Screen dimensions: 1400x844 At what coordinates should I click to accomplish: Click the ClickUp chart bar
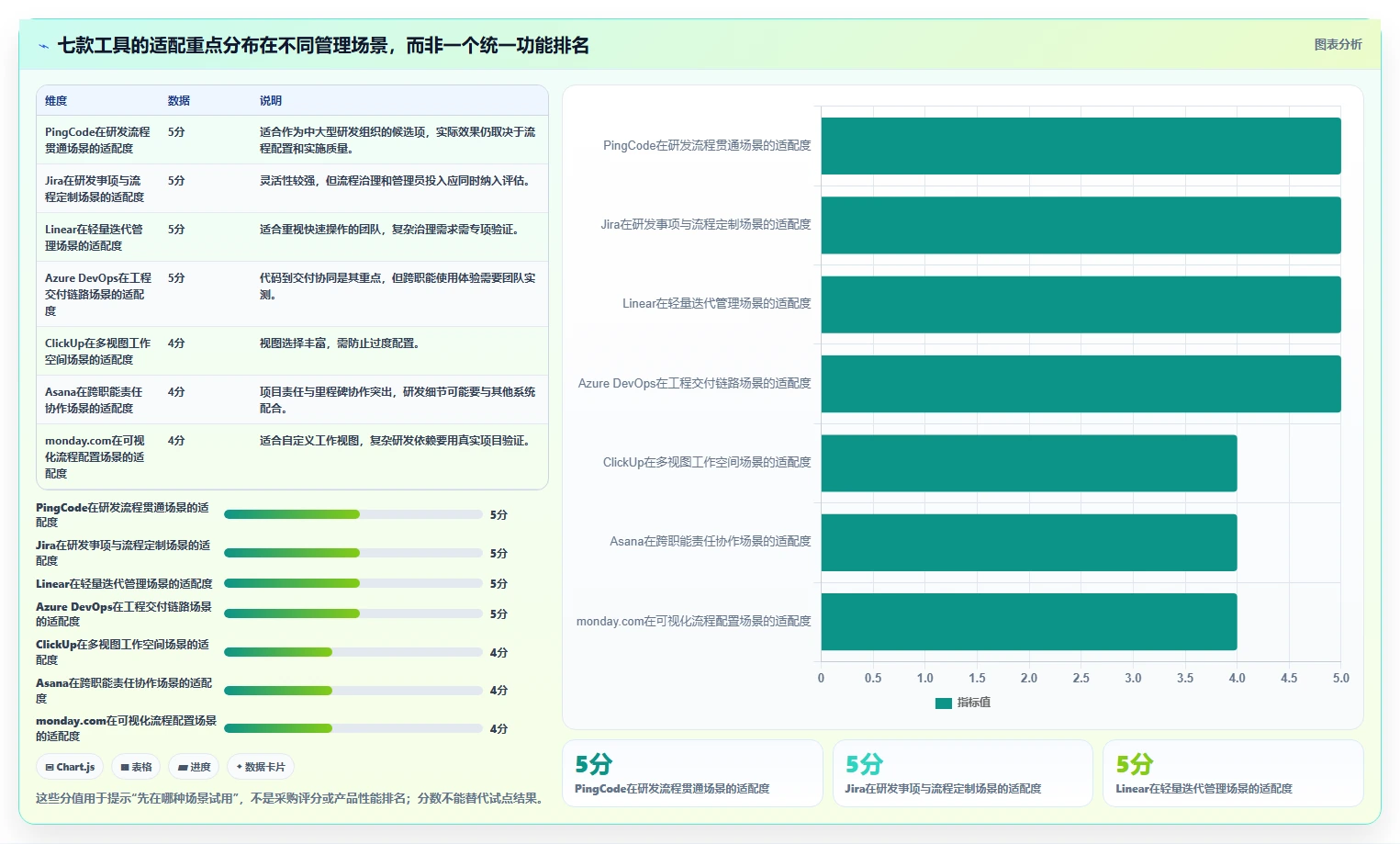pos(1029,463)
